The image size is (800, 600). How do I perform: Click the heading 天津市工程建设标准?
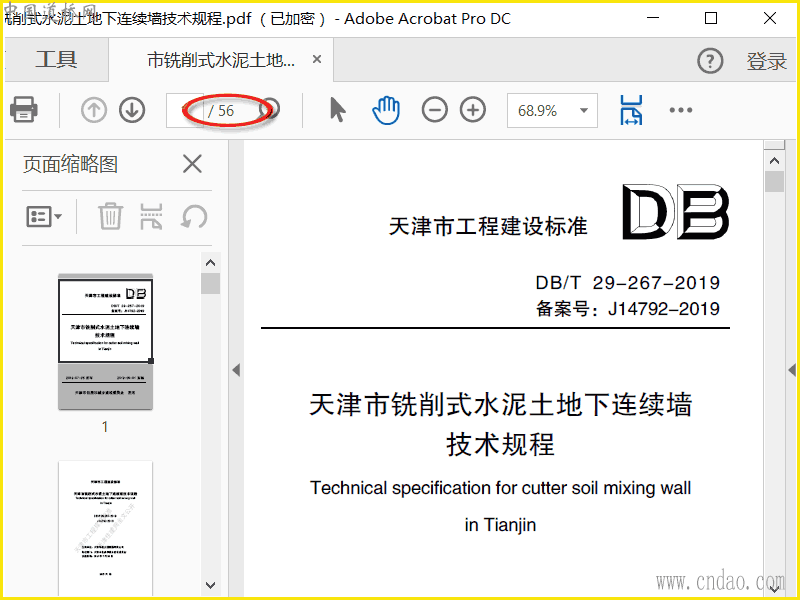488,226
